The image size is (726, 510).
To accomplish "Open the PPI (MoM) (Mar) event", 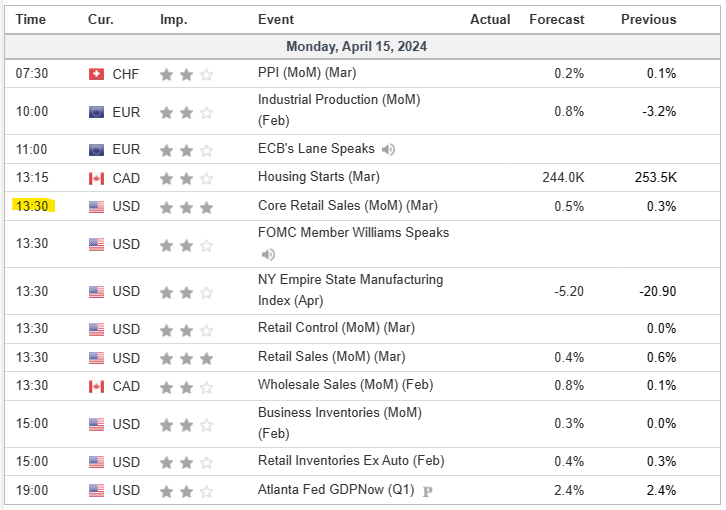I will click(306, 73).
